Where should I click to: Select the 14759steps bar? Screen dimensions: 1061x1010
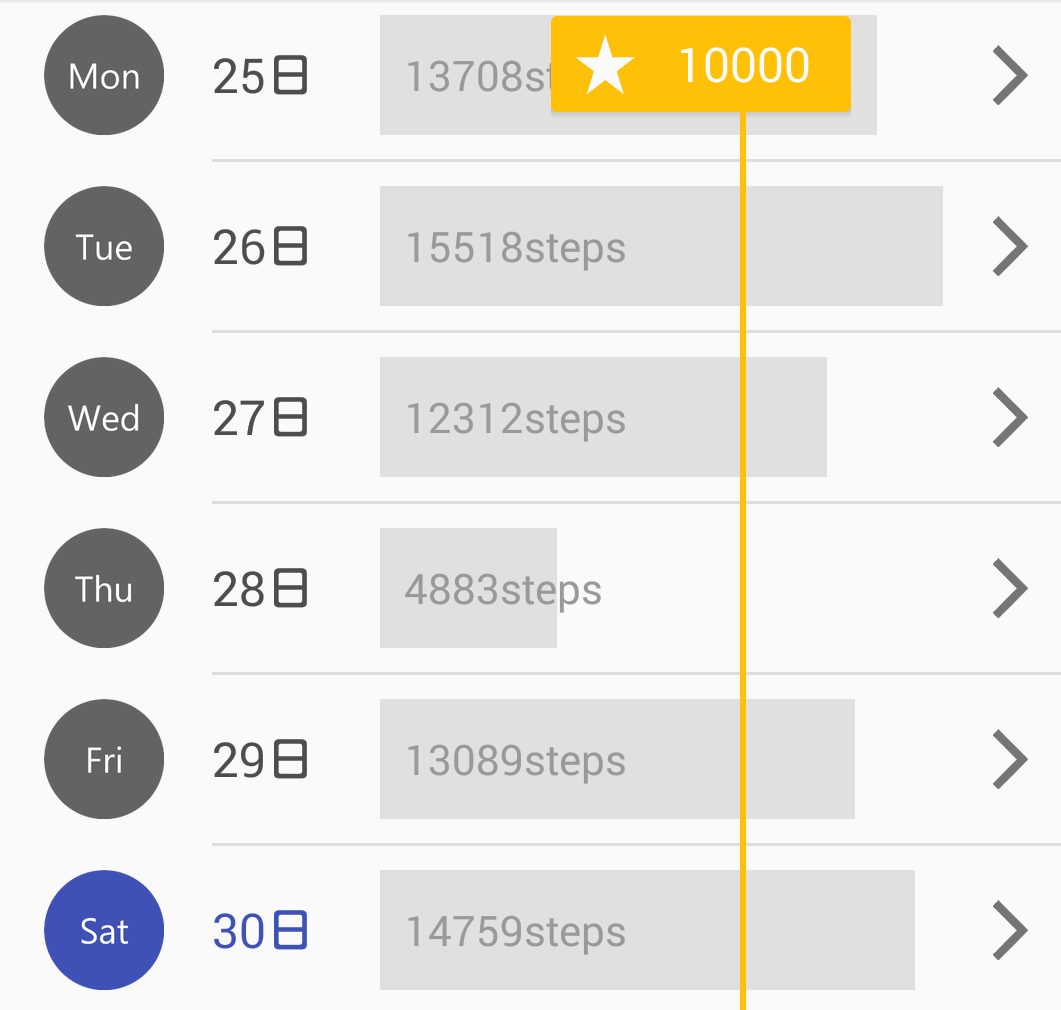pyautogui.click(x=647, y=930)
